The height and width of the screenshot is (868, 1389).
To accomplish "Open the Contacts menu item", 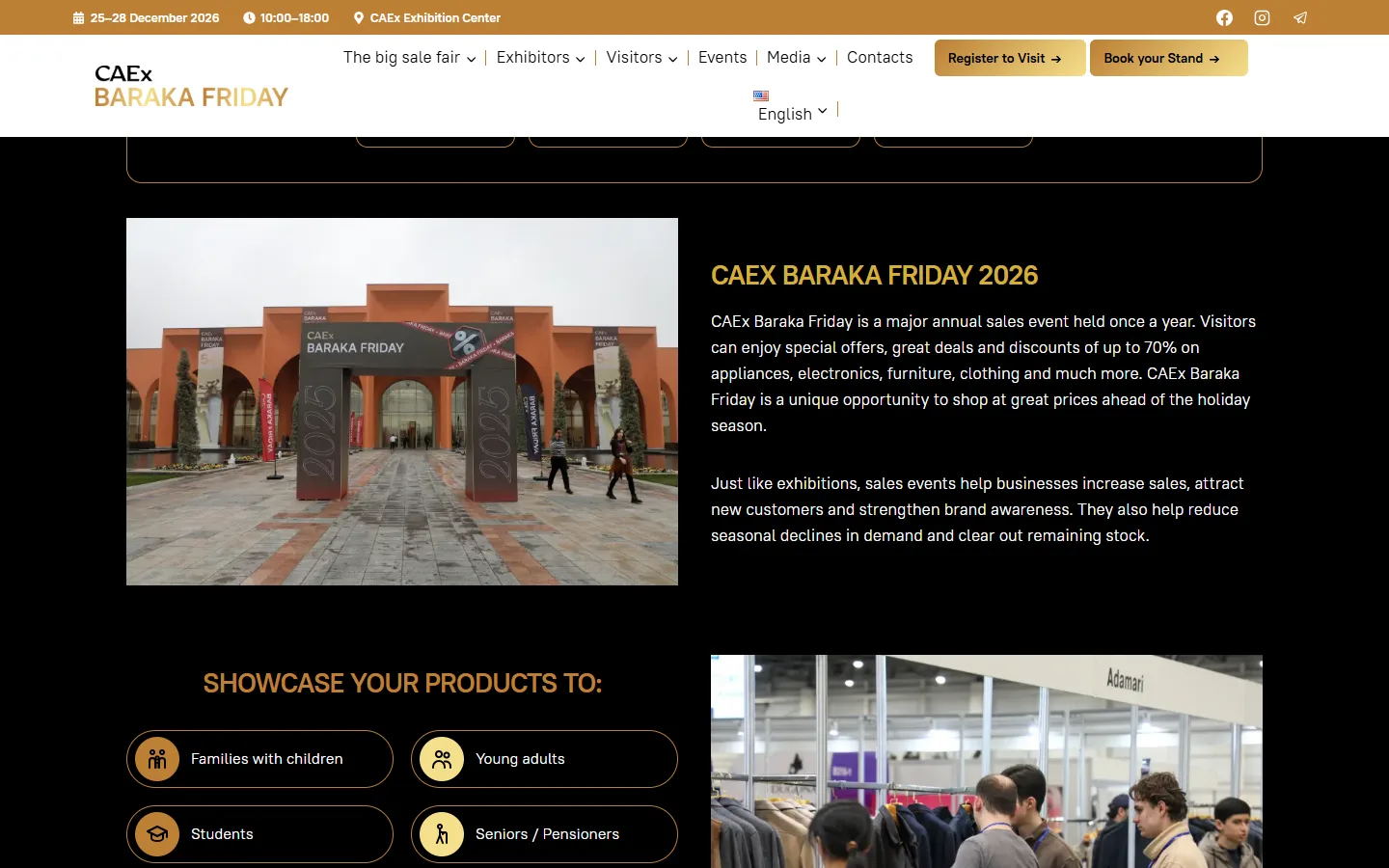I will 880,58.
